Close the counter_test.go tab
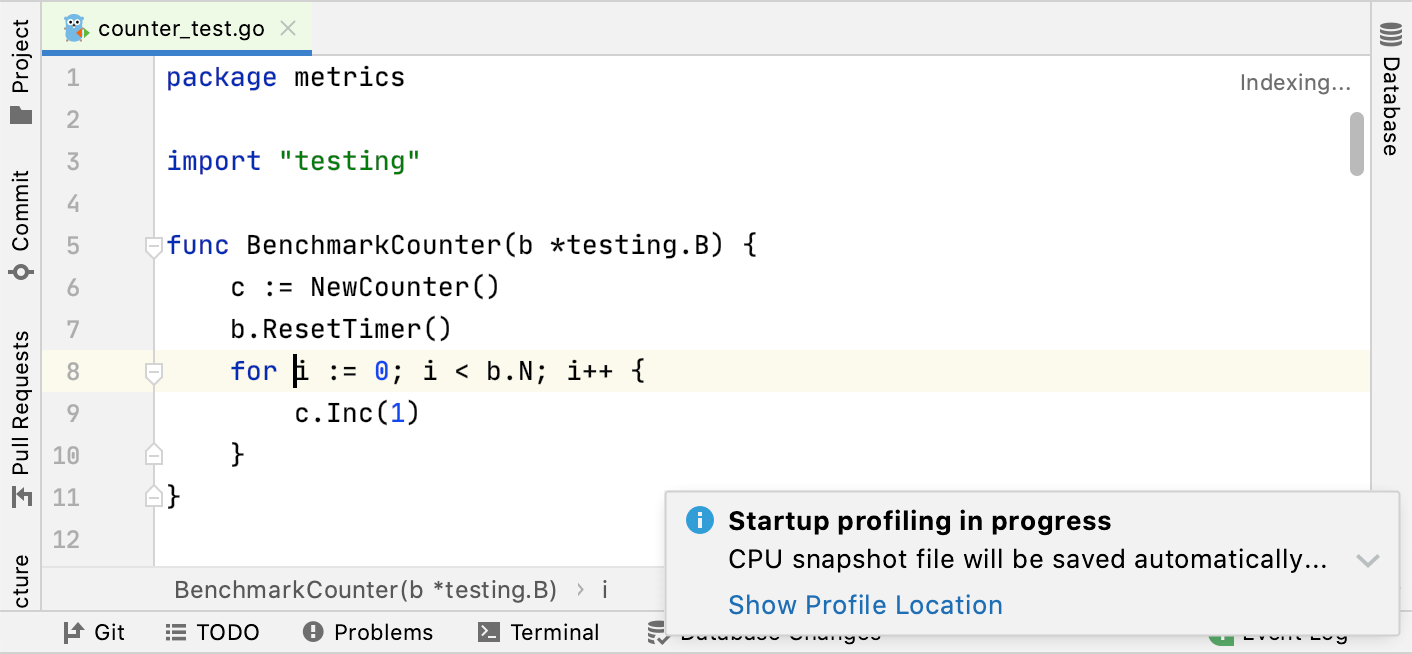This screenshot has height=654, width=1412. coord(288,29)
